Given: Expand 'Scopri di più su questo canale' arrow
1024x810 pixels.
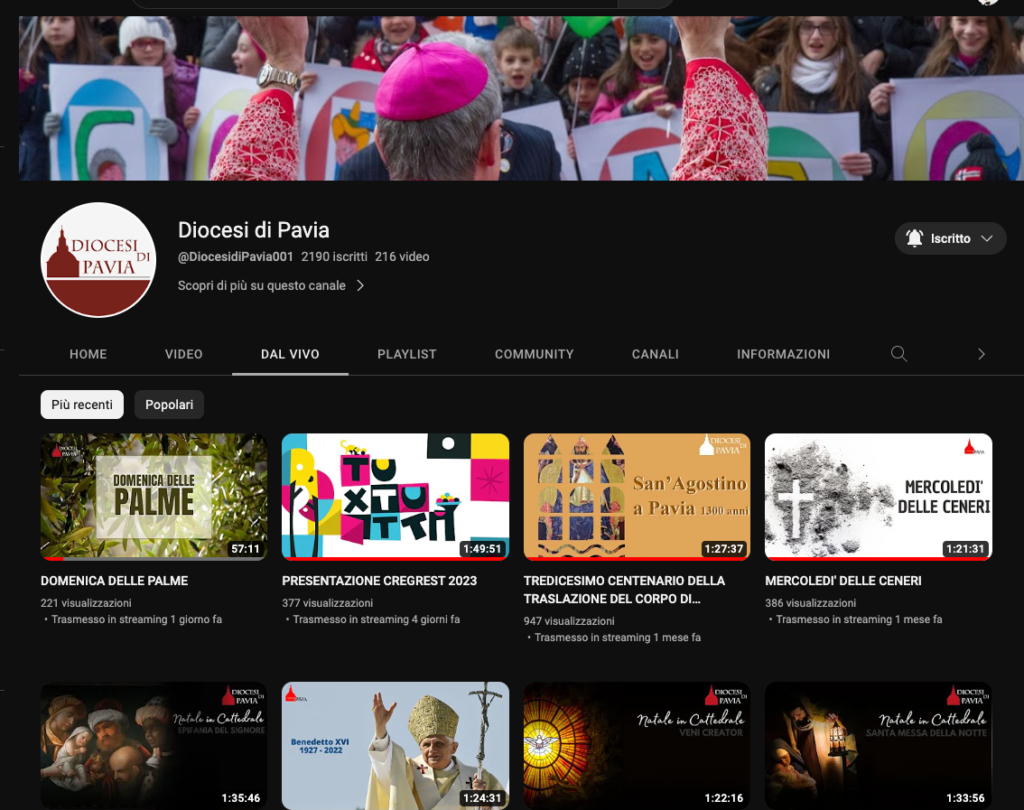Looking at the screenshot, I should pos(360,285).
